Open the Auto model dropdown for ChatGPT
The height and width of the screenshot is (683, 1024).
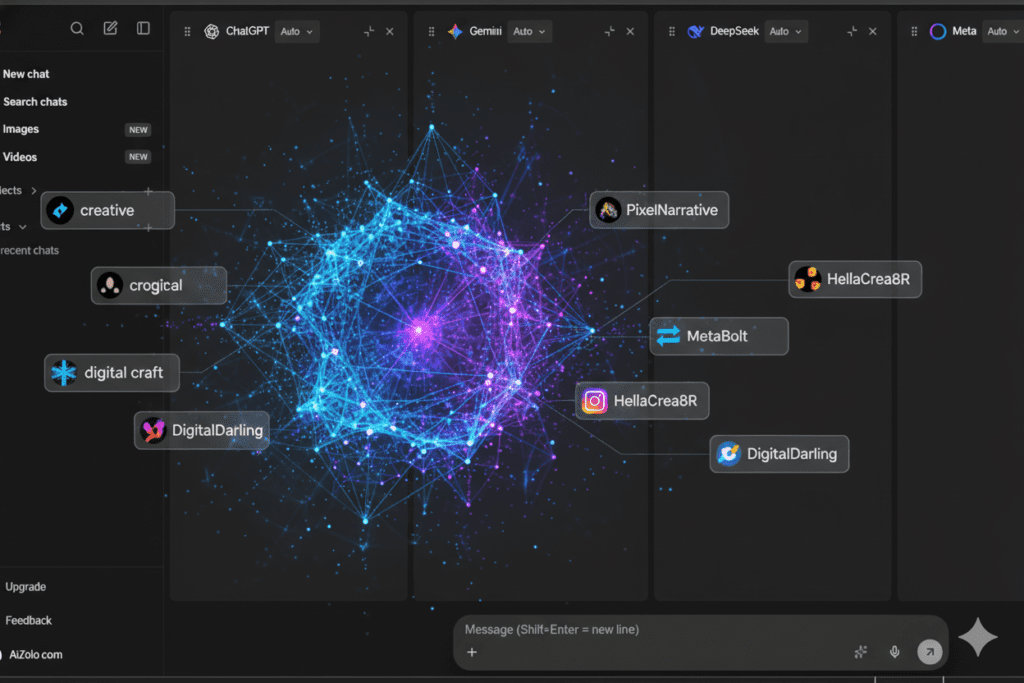click(x=296, y=31)
